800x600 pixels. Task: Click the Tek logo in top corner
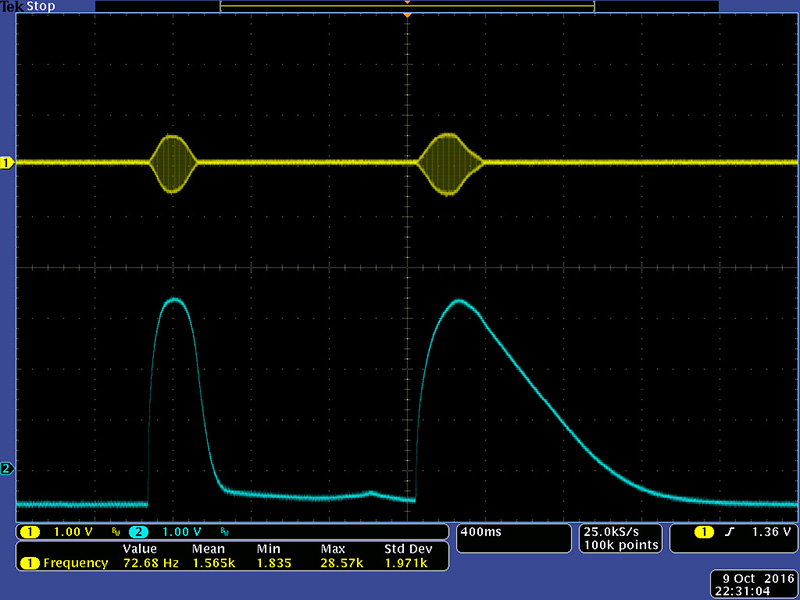[12, 6]
